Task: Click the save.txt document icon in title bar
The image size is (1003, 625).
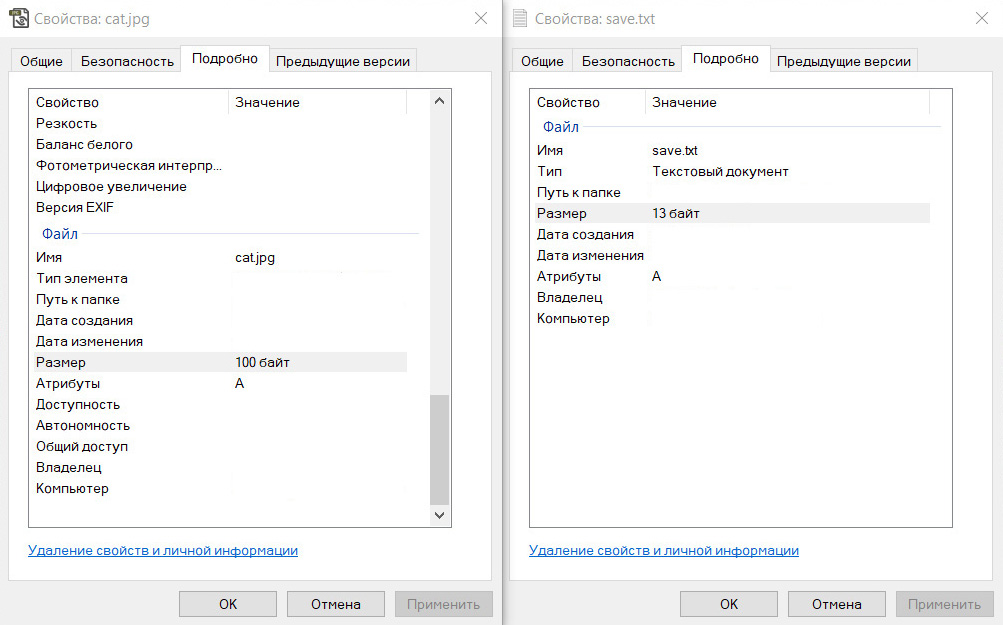Action: 520,19
